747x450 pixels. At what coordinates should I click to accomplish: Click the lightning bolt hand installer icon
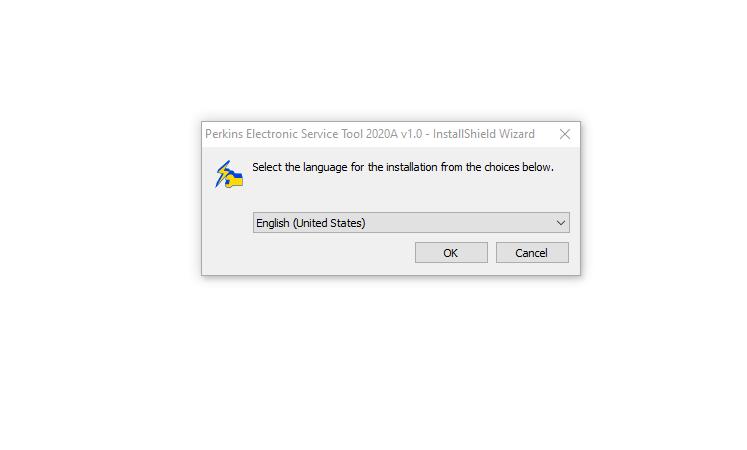[x=229, y=174]
